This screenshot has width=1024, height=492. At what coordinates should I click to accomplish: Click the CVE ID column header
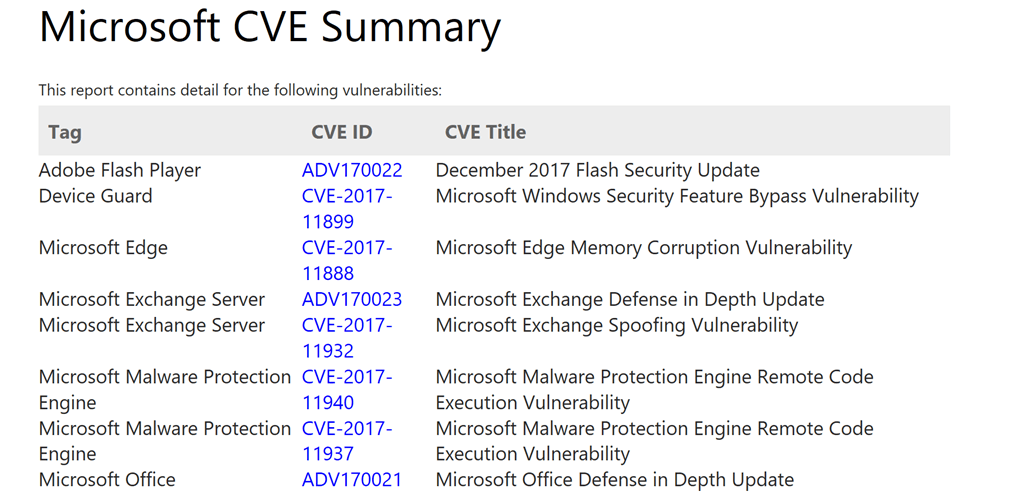click(x=342, y=132)
